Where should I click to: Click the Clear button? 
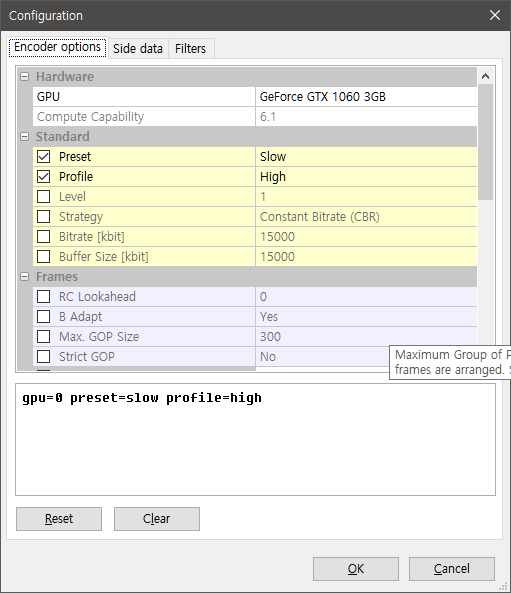coord(157,519)
